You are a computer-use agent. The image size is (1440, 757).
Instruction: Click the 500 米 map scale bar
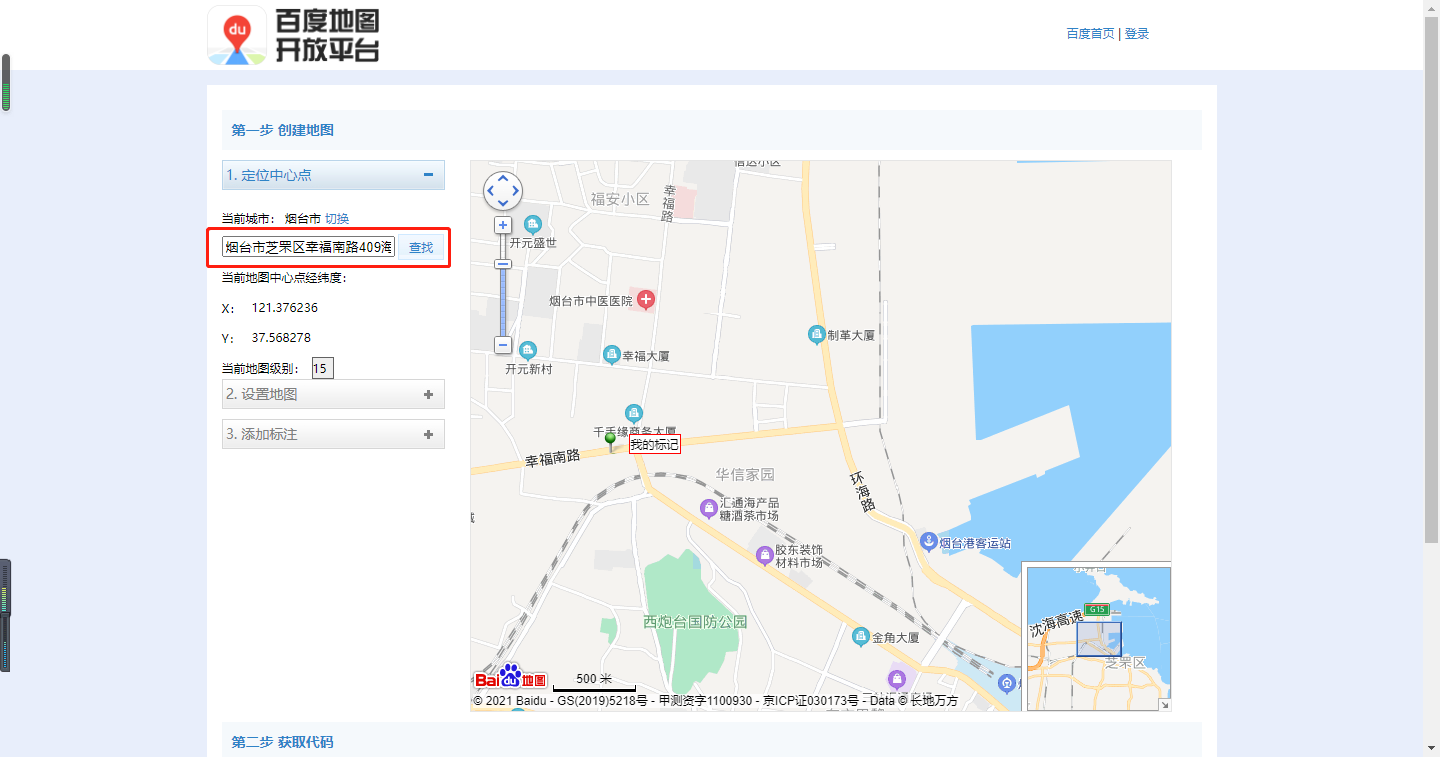[594, 682]
